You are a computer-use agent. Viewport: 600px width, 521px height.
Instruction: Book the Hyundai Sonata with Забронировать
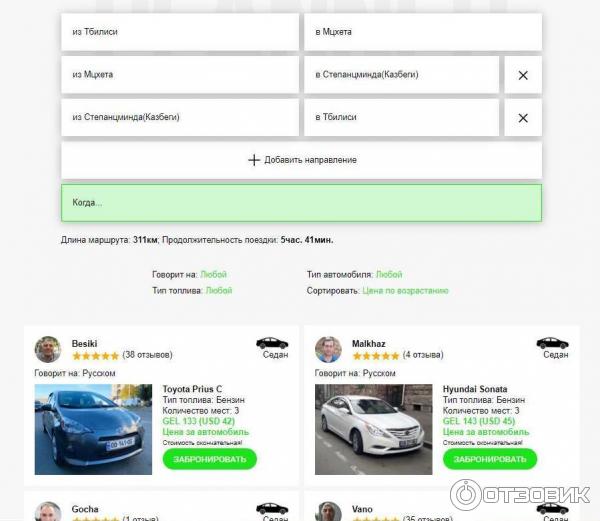click(x=490, y=459)
